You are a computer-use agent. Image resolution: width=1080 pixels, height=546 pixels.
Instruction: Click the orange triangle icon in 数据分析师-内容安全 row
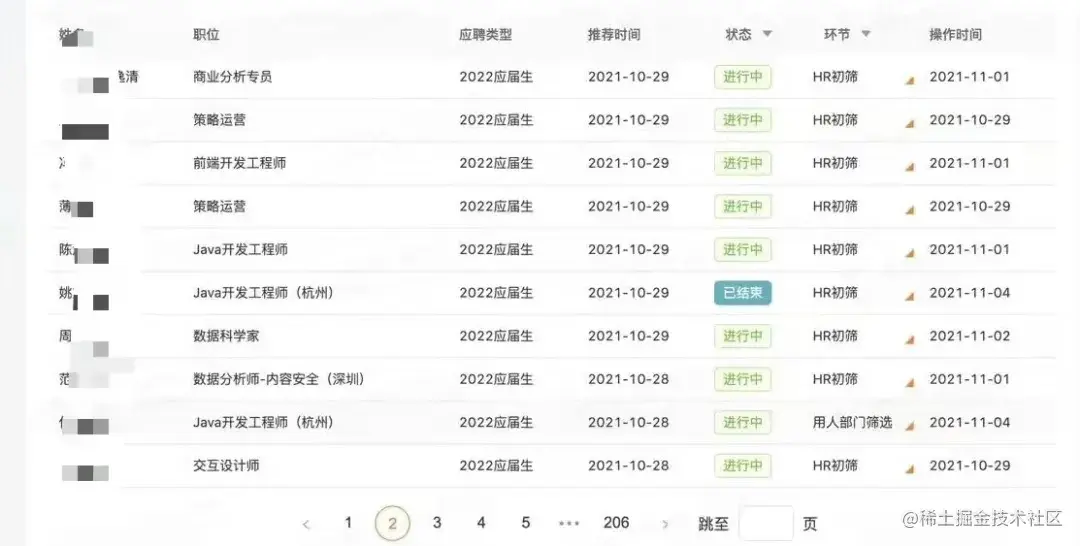pos(909,383)
